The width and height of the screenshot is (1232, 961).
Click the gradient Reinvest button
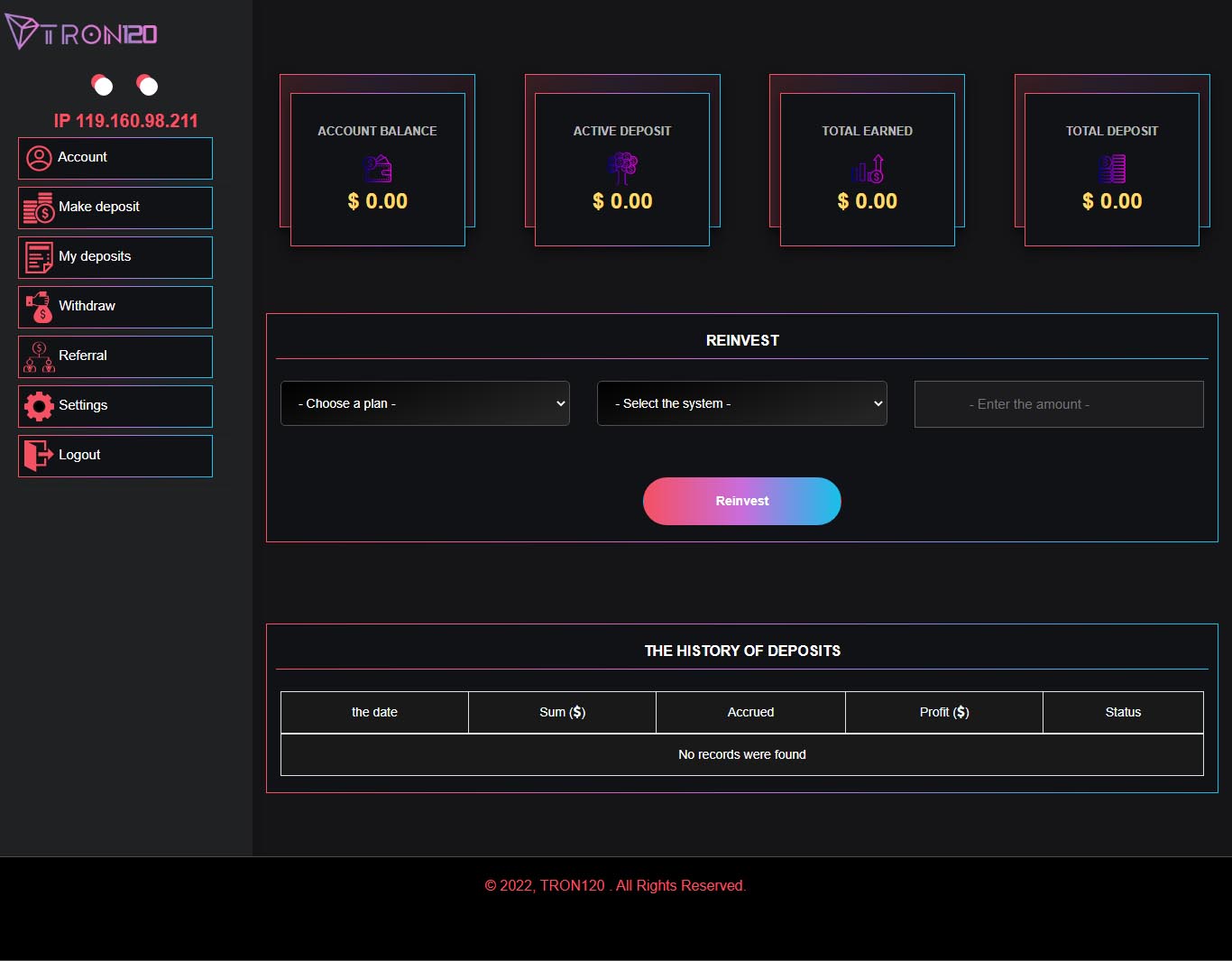coord(742,501)
